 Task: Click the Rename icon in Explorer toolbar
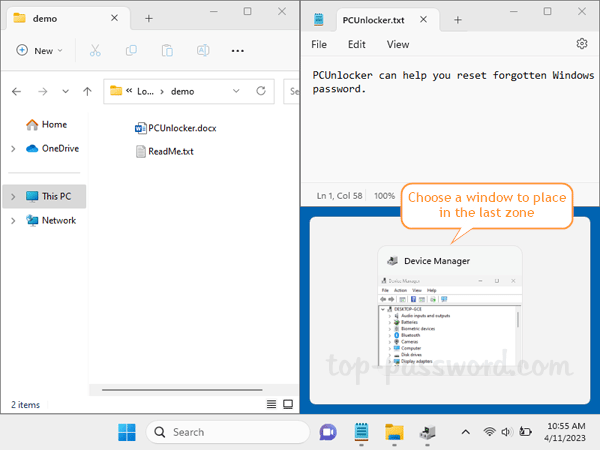(x=203, y=50)
